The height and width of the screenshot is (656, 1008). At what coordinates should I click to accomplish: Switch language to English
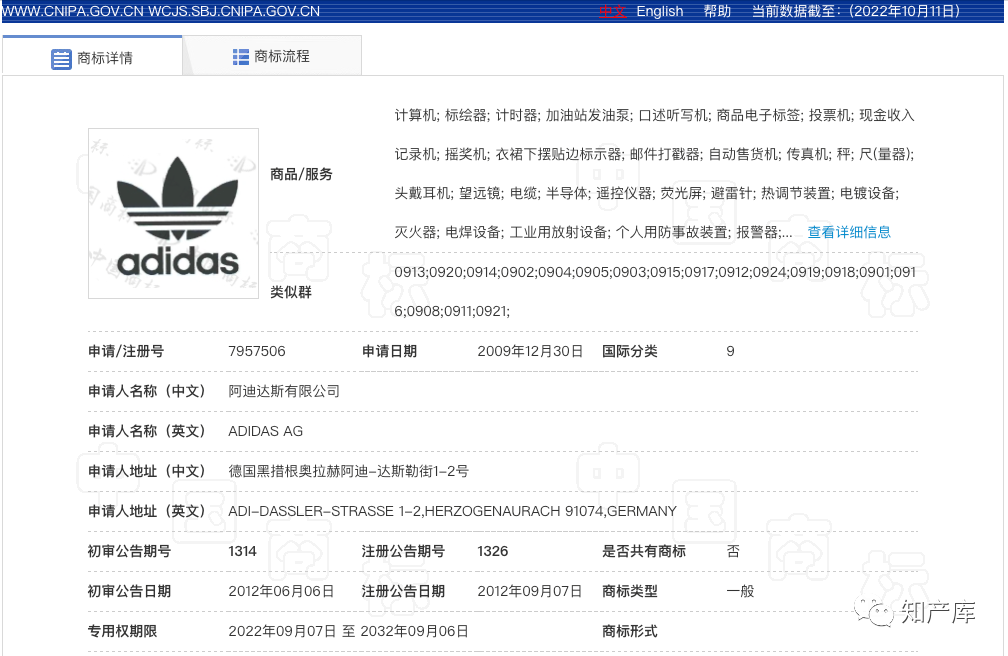659,11
